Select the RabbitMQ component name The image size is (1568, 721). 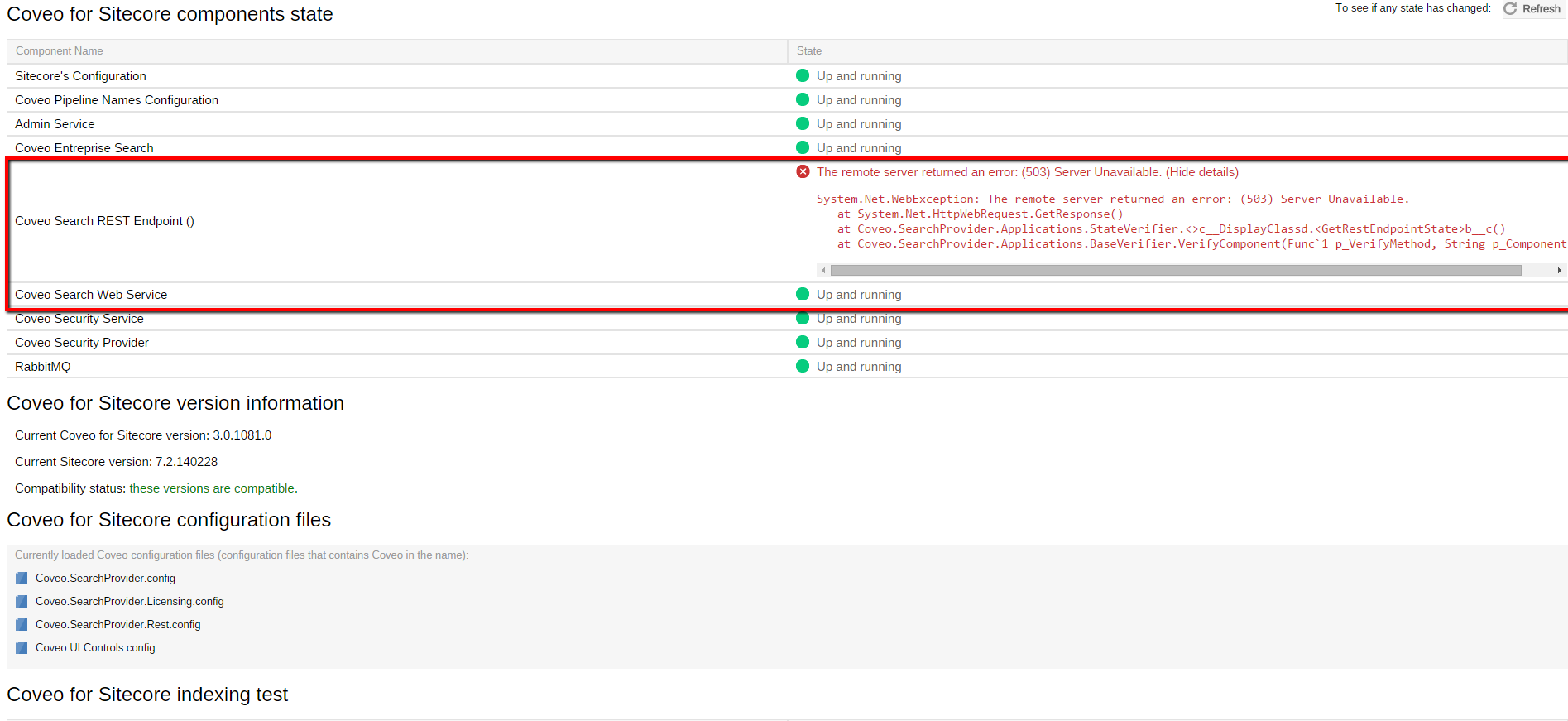(x=43, y=367)
